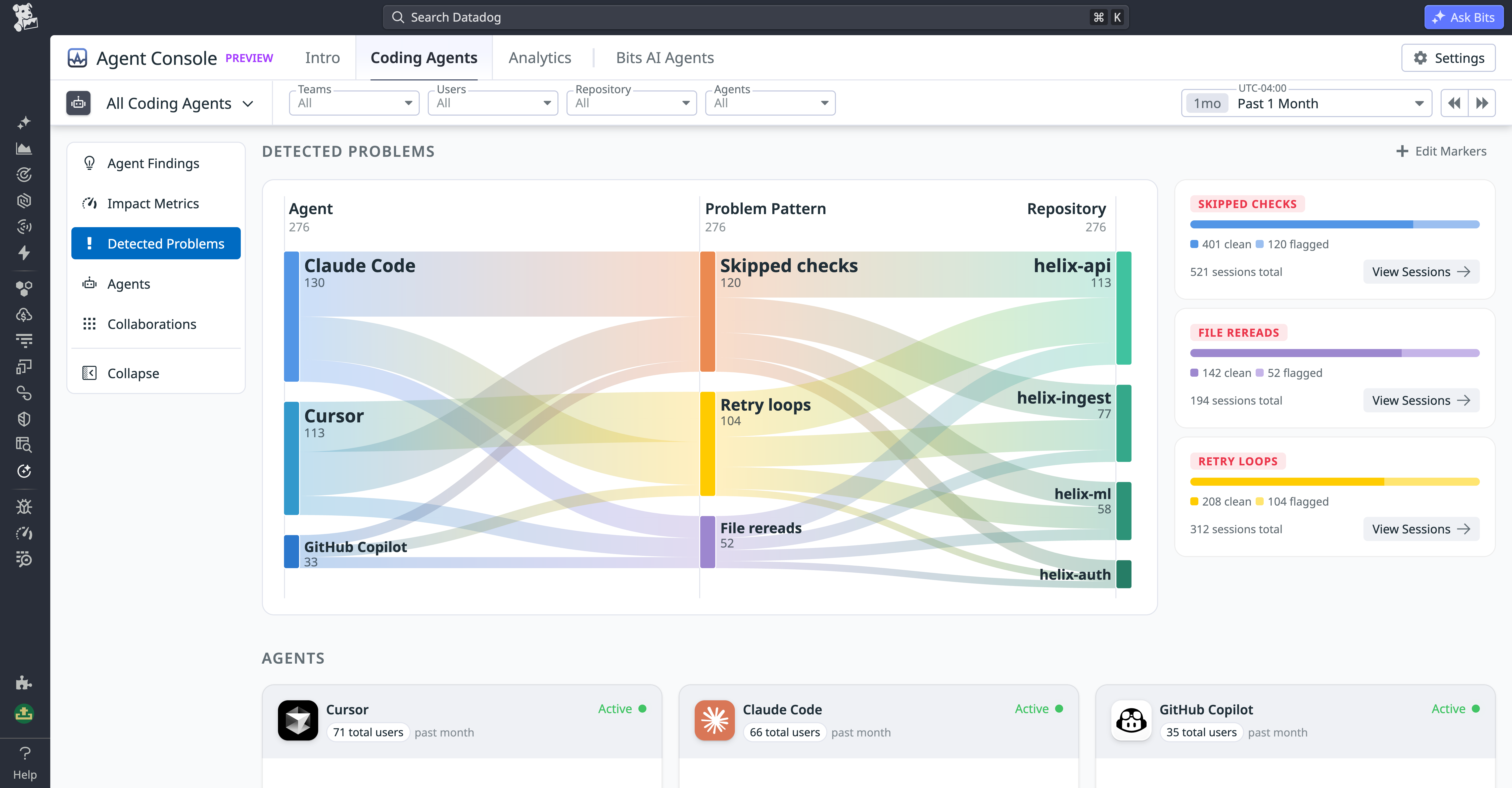Viewport: 1512px width, 788px height.
Task: Click the lightning bolt sidebar icon
Action: click(24, 253)
